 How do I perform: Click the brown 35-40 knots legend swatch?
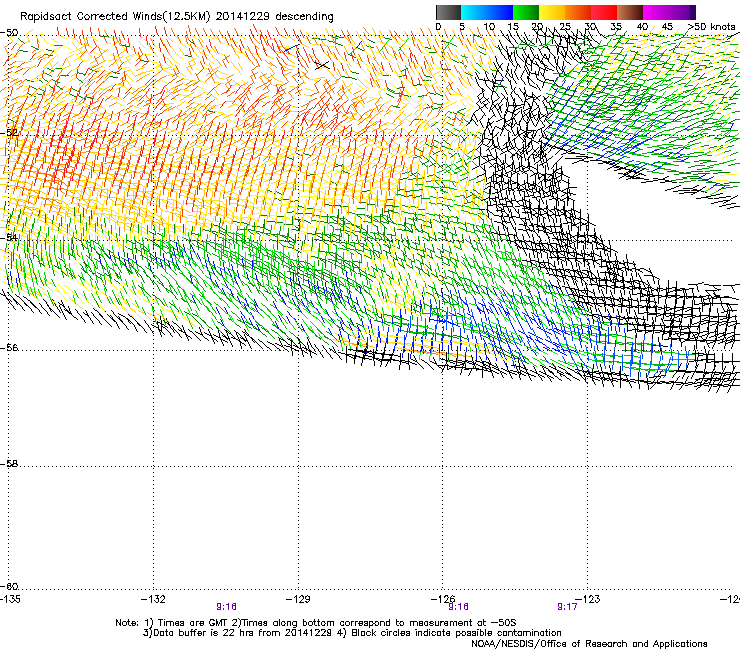click(630, 12)
